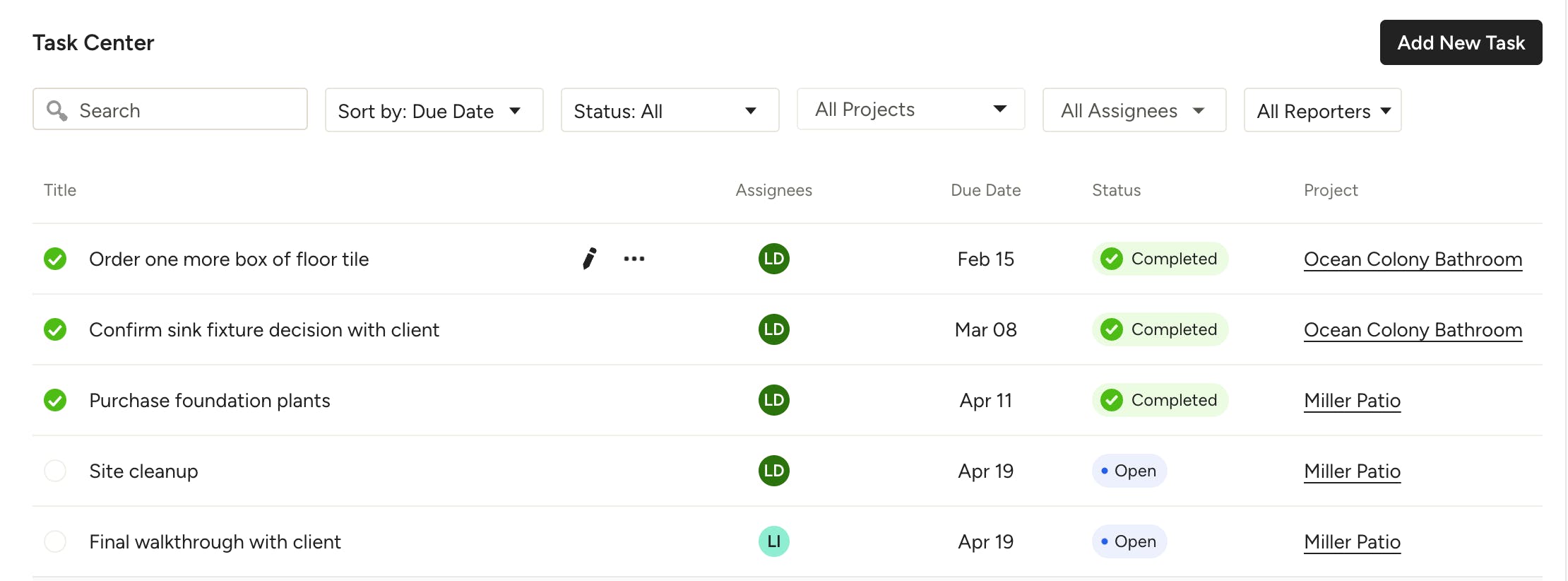Click the LD avatar on Site cleanup row

point(773,471)
